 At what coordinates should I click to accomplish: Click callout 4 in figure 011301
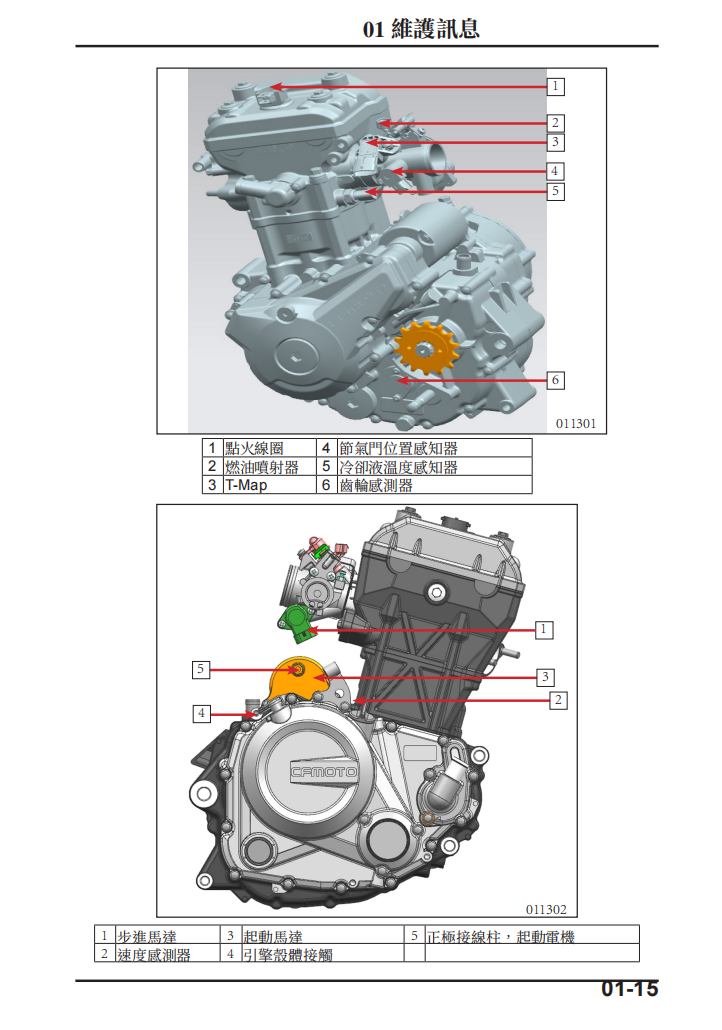[x=555, y=171]
